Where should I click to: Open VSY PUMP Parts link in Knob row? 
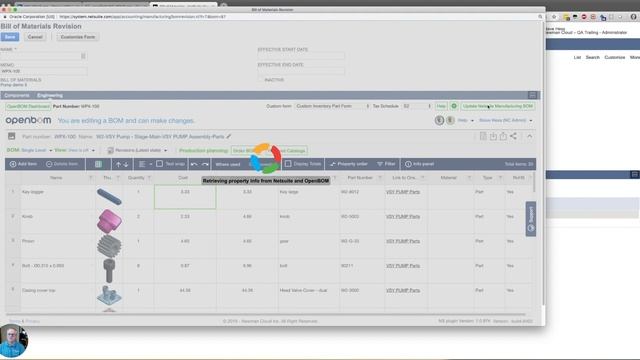point(403,216)
